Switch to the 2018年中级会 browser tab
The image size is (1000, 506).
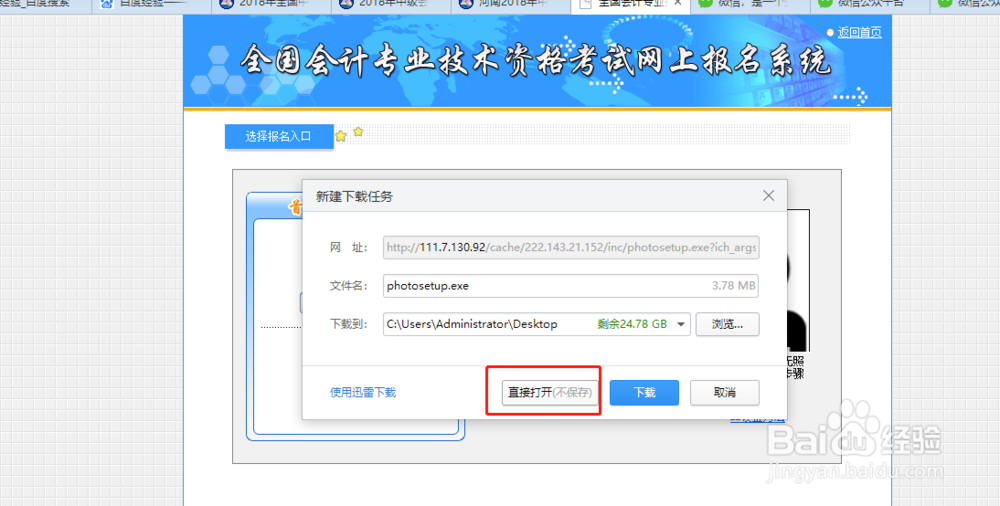click(x=391, y=4)
